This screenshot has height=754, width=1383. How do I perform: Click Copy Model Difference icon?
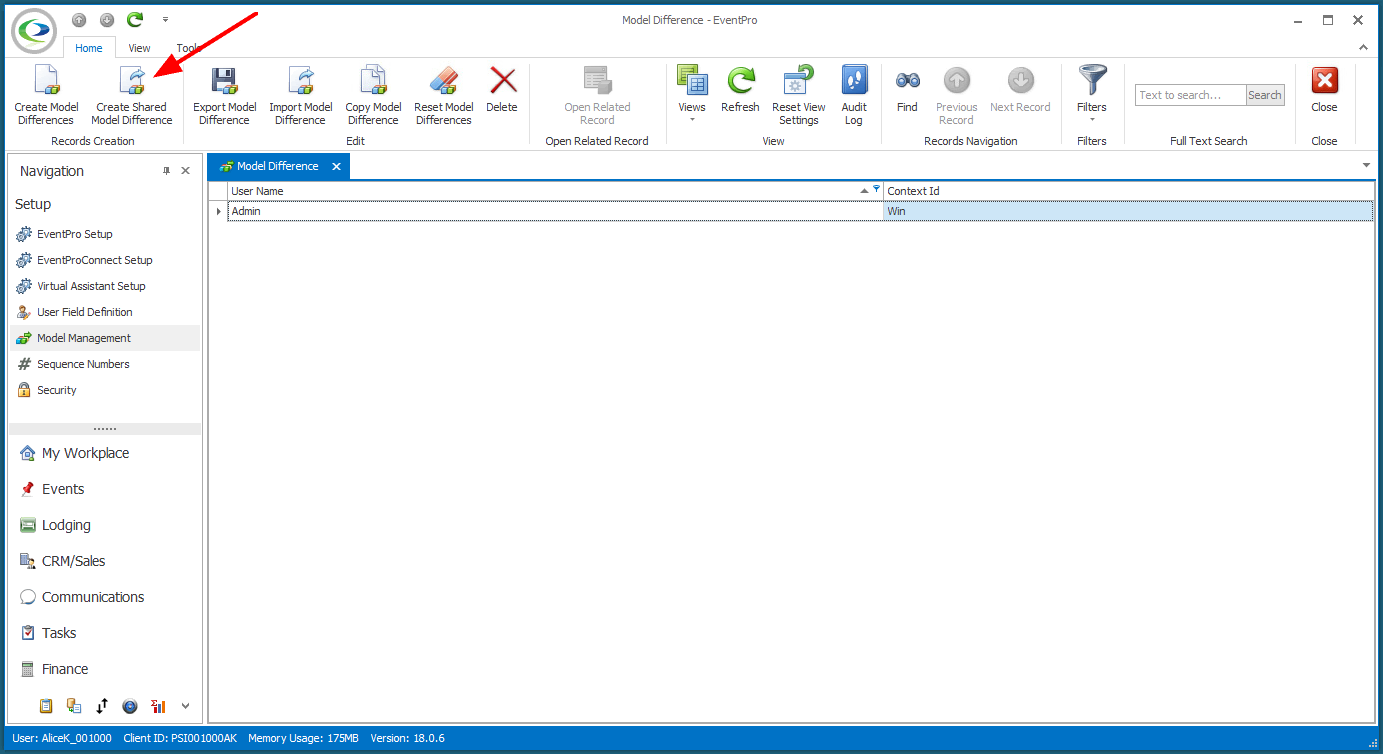(x=373, y=81)
